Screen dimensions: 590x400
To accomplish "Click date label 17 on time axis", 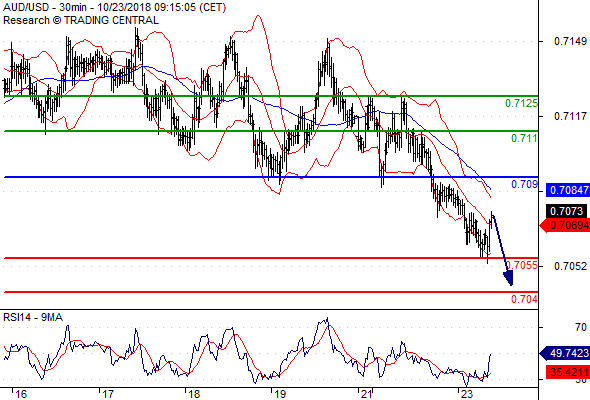I will click(x=108, y=394).
